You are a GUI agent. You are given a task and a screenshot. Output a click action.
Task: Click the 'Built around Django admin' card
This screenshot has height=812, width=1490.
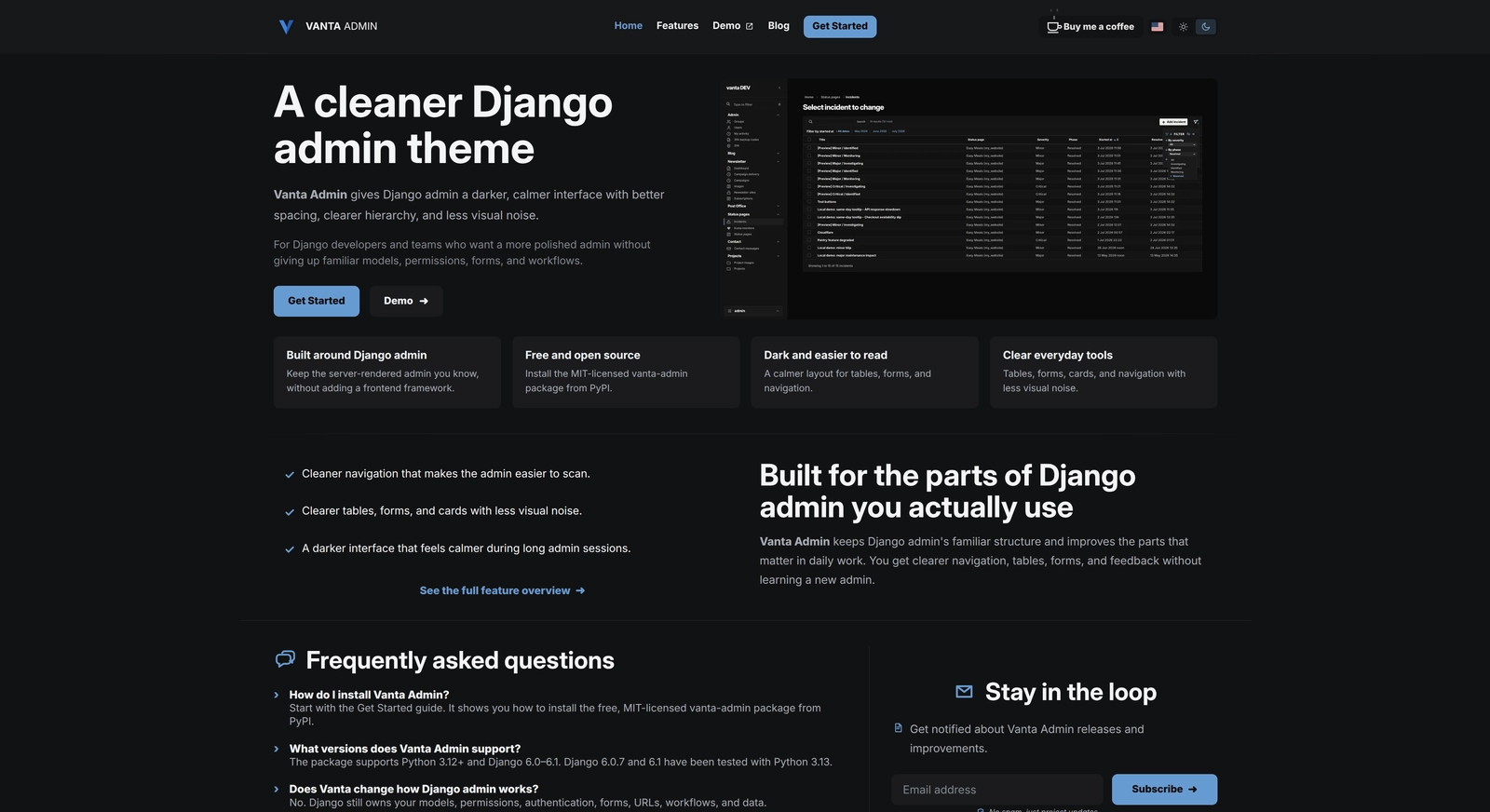pyautogui.click(x=387, y=372)
